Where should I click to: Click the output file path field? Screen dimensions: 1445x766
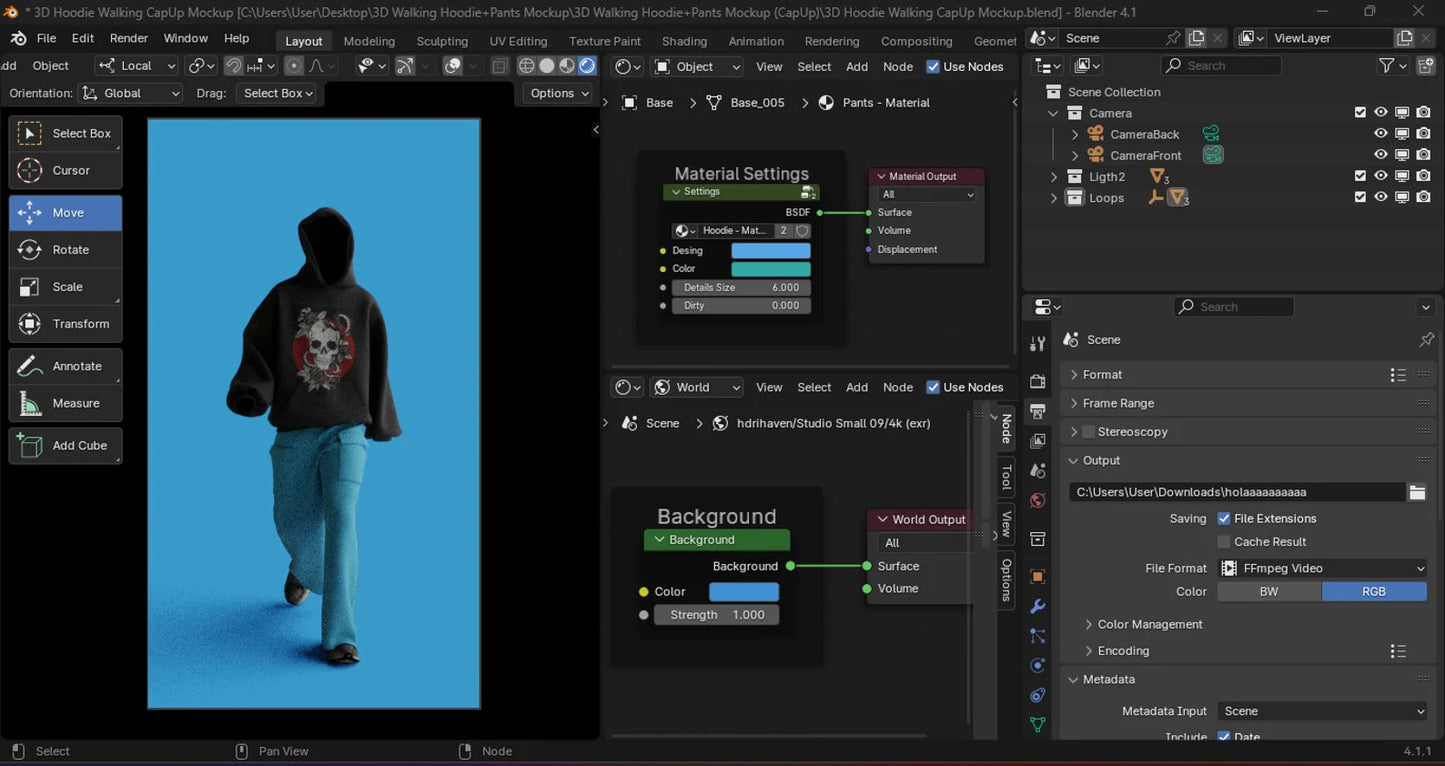point(1236,492)
